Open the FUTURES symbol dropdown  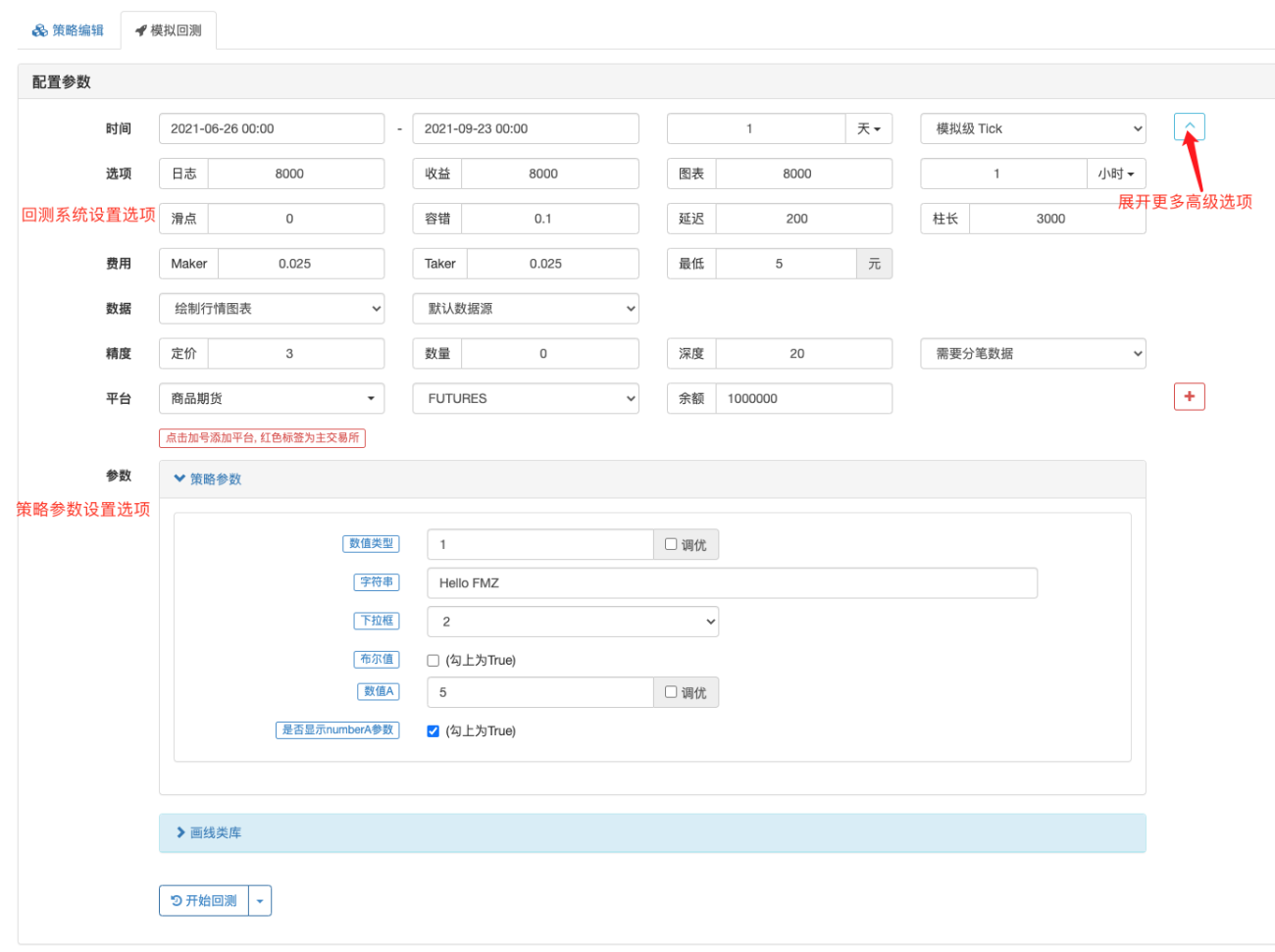[x=526, y=398]
